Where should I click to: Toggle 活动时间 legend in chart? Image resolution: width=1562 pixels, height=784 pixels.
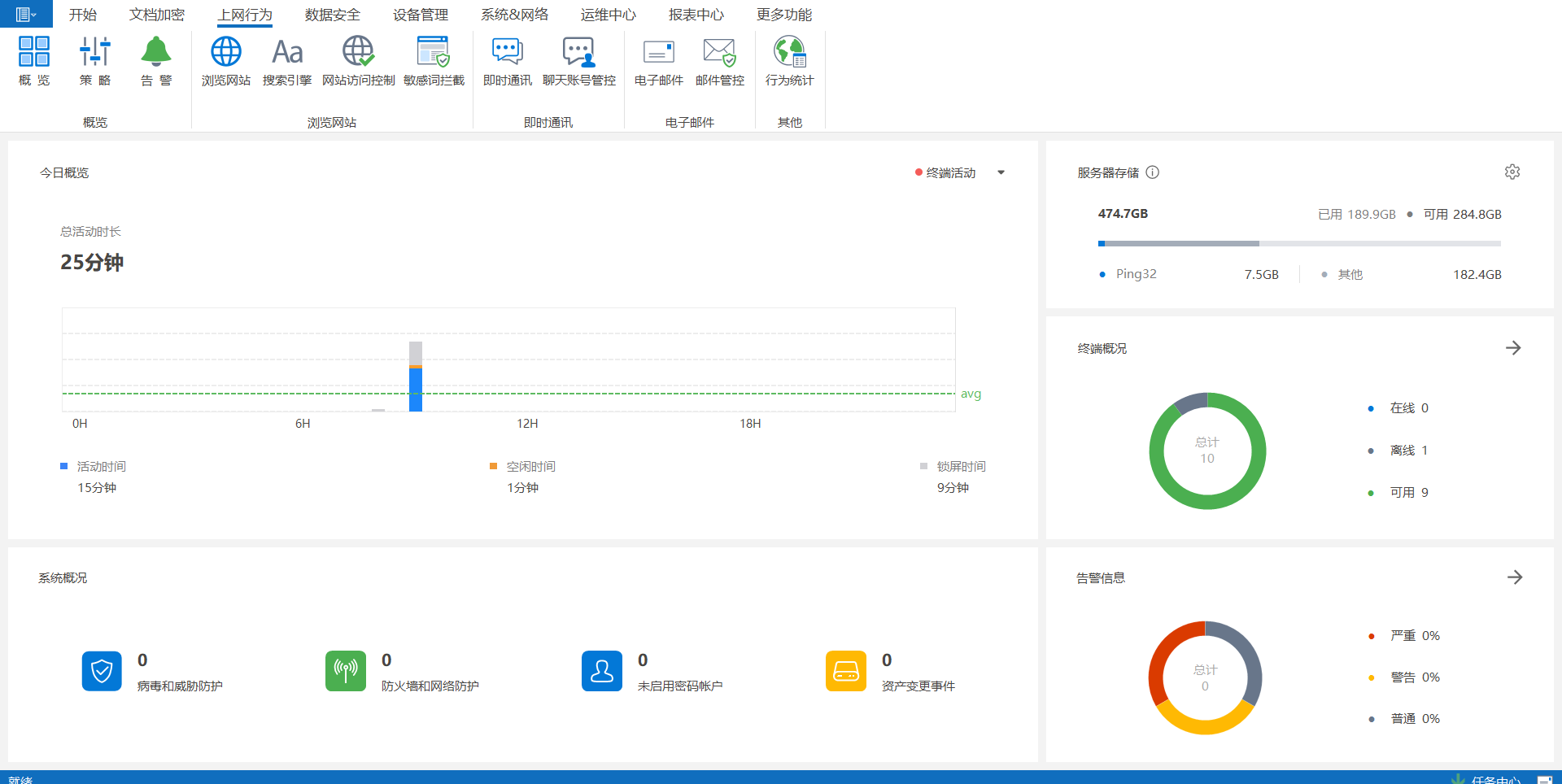[94, 466]
